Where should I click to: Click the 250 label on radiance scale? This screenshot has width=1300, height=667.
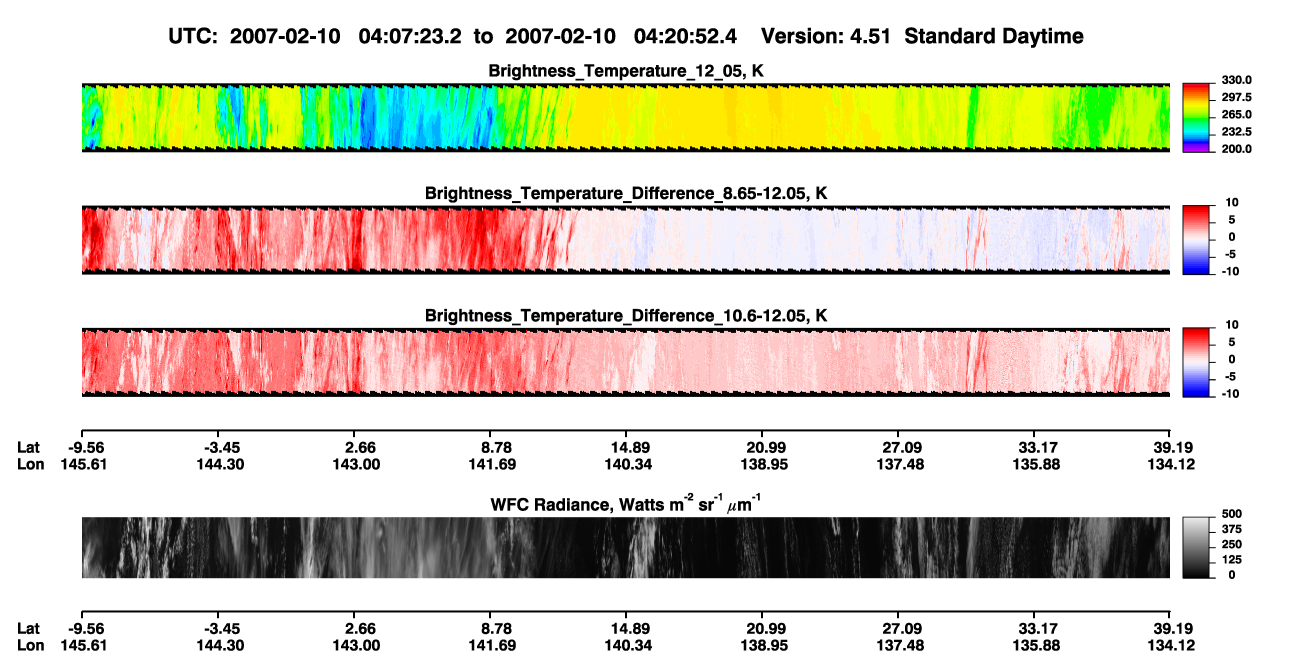[x=1231, y=545]
